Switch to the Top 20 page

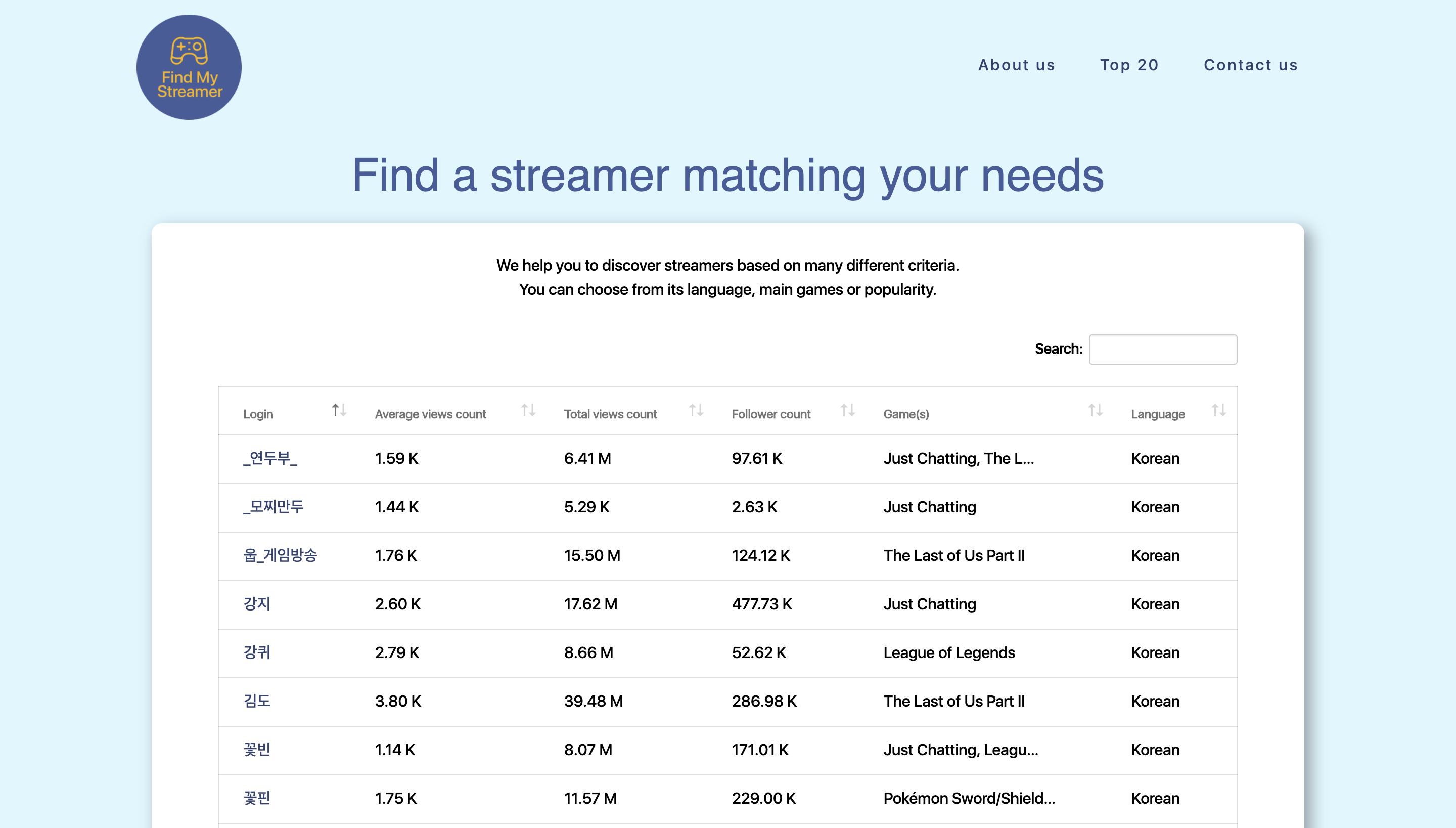[x=1130, y=65]
